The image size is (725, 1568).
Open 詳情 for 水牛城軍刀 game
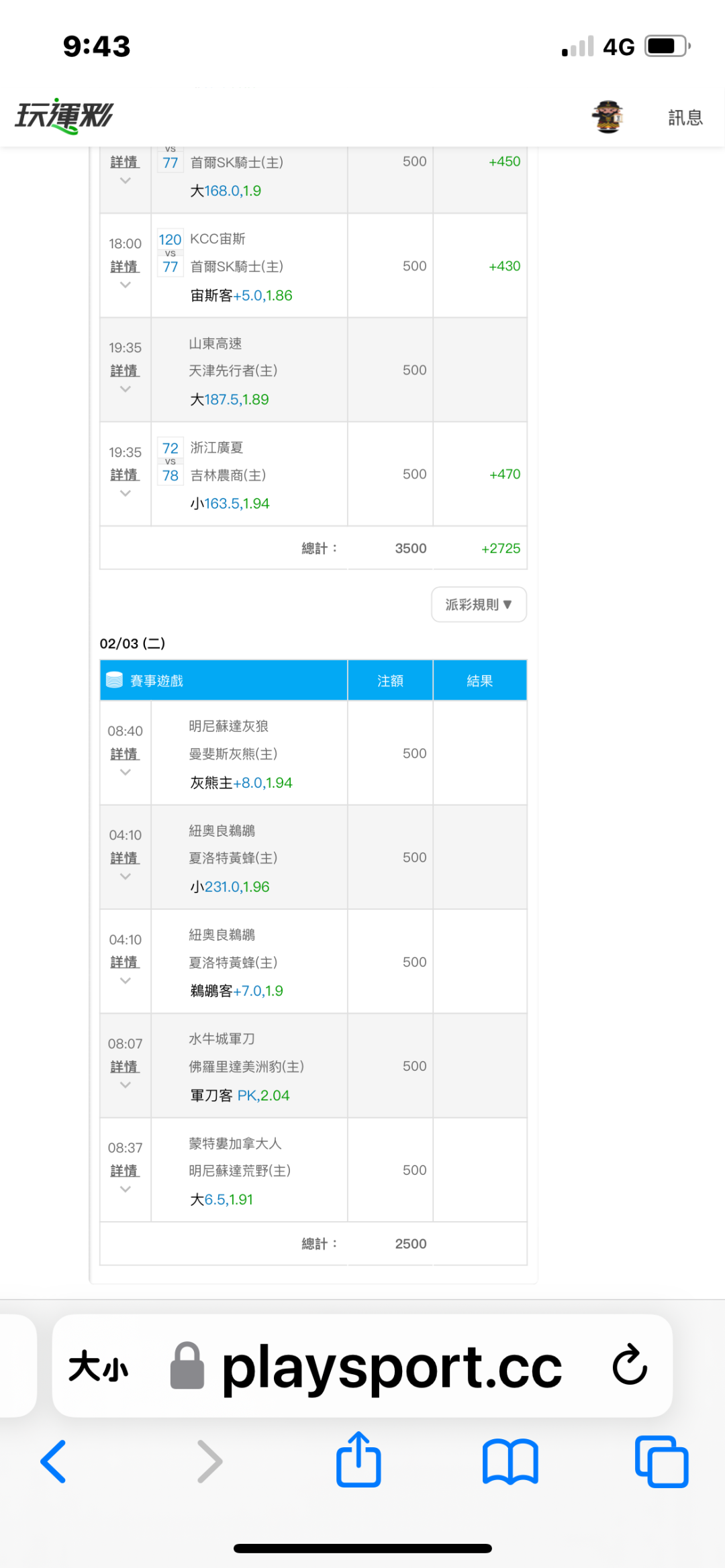tap(125, 1067)
